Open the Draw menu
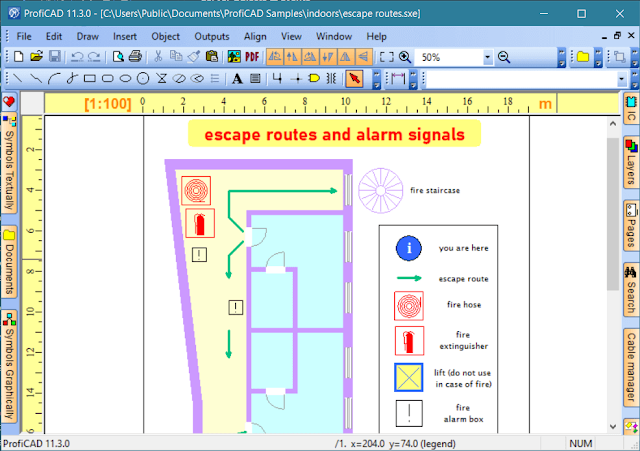 pyautogui.click(x=88, y=36)
